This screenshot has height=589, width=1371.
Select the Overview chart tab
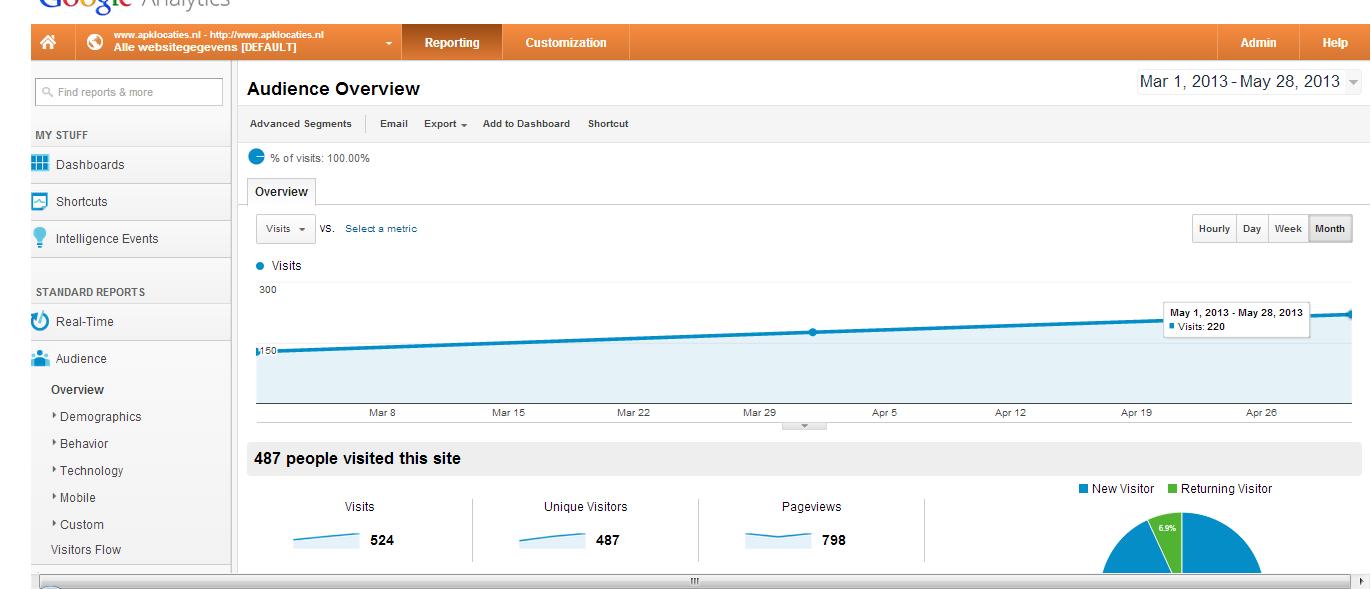click(282, 192)
